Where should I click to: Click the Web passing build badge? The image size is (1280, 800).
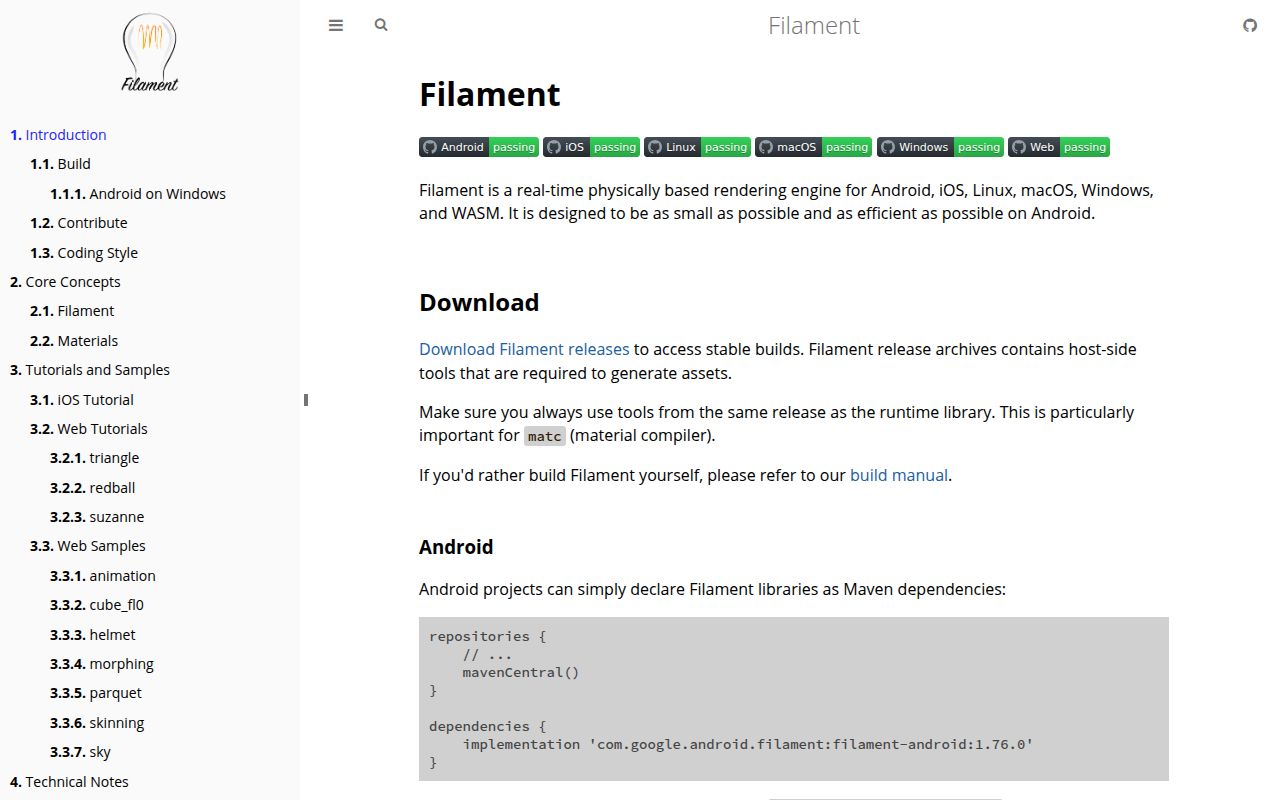pos(1059,147)
